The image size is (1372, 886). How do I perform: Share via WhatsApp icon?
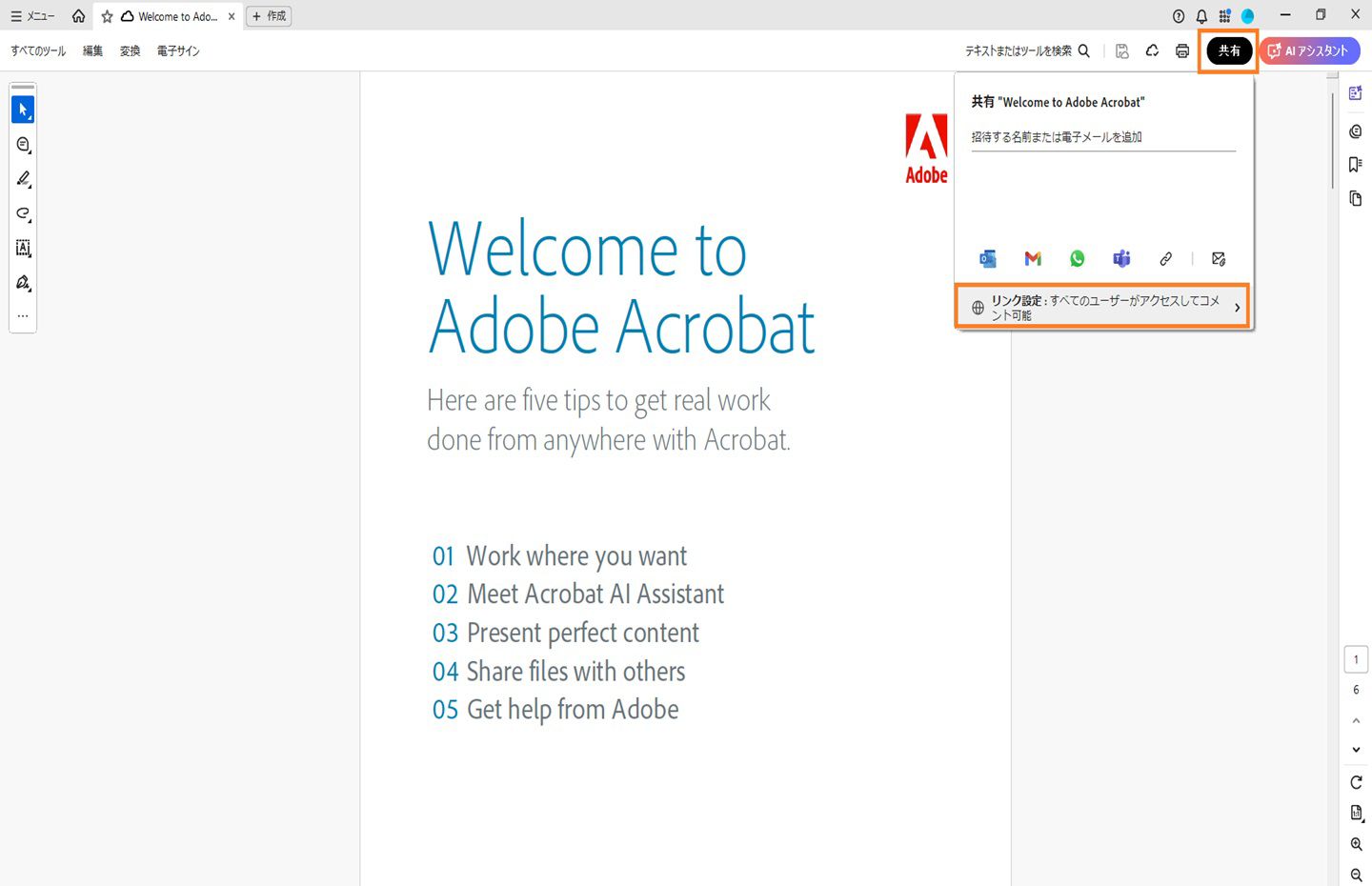1078,259
